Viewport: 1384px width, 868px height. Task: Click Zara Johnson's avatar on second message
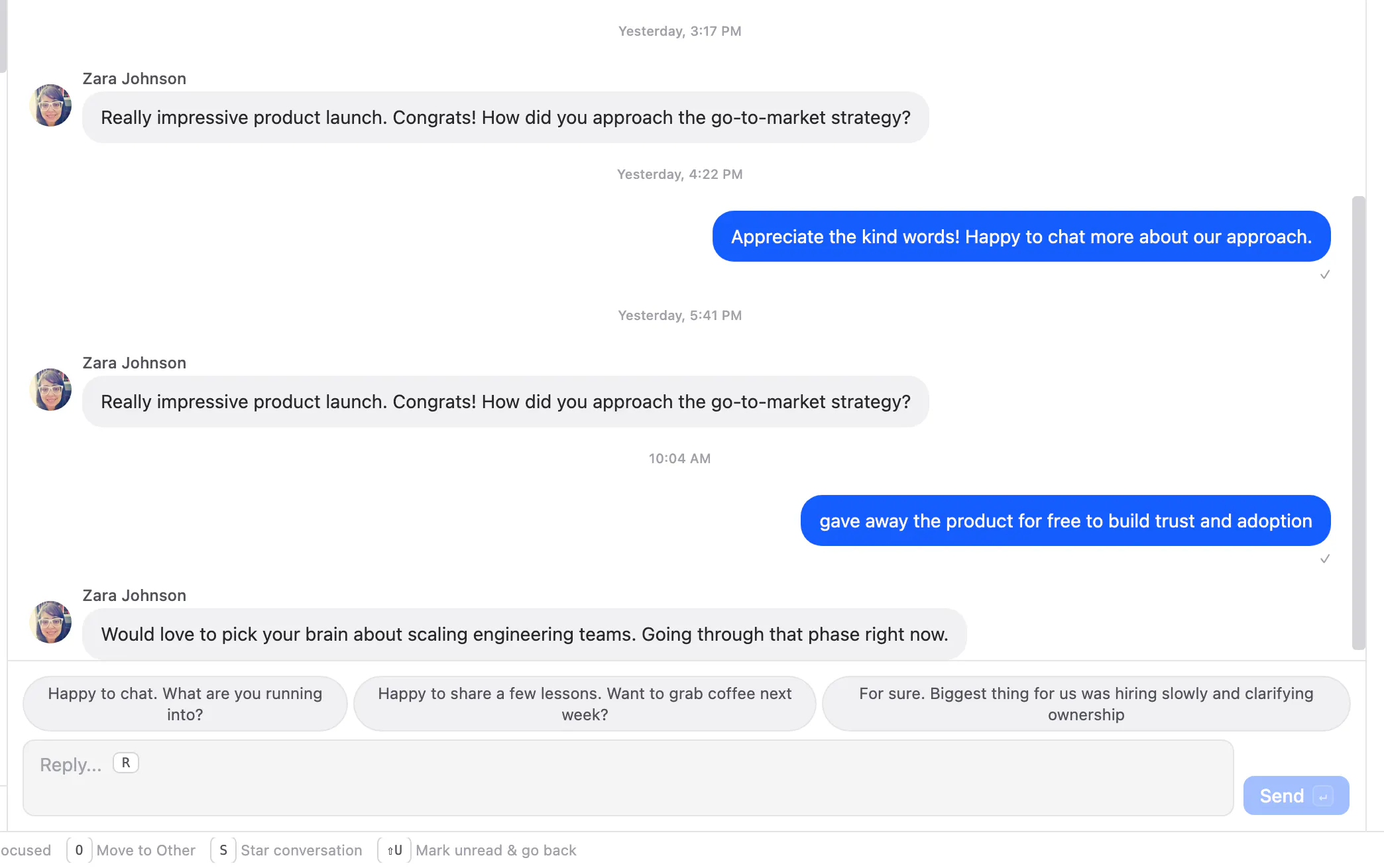pos(50,390)
